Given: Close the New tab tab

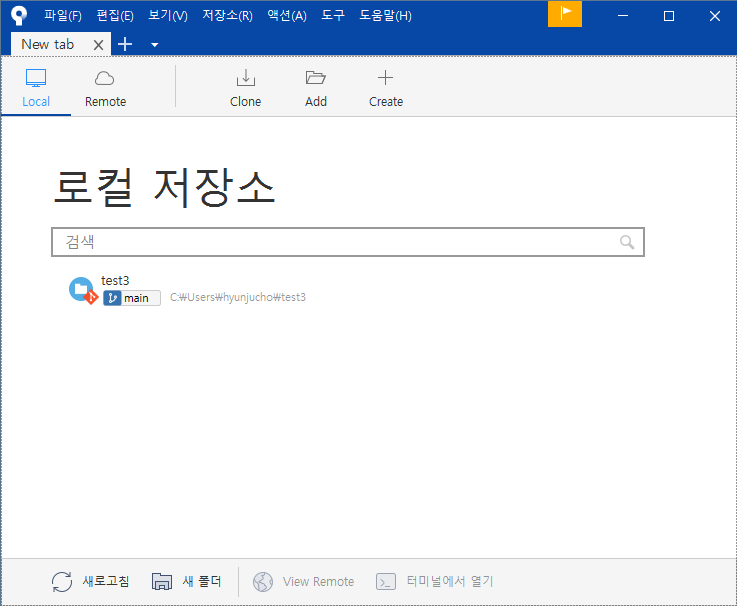Looking at the screenshot, I should coord(98,45).
